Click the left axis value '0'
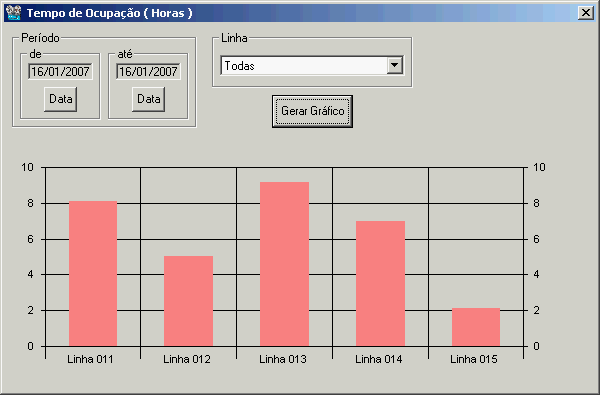Viewport: 600px width, 395px height. tap(31, 346)
